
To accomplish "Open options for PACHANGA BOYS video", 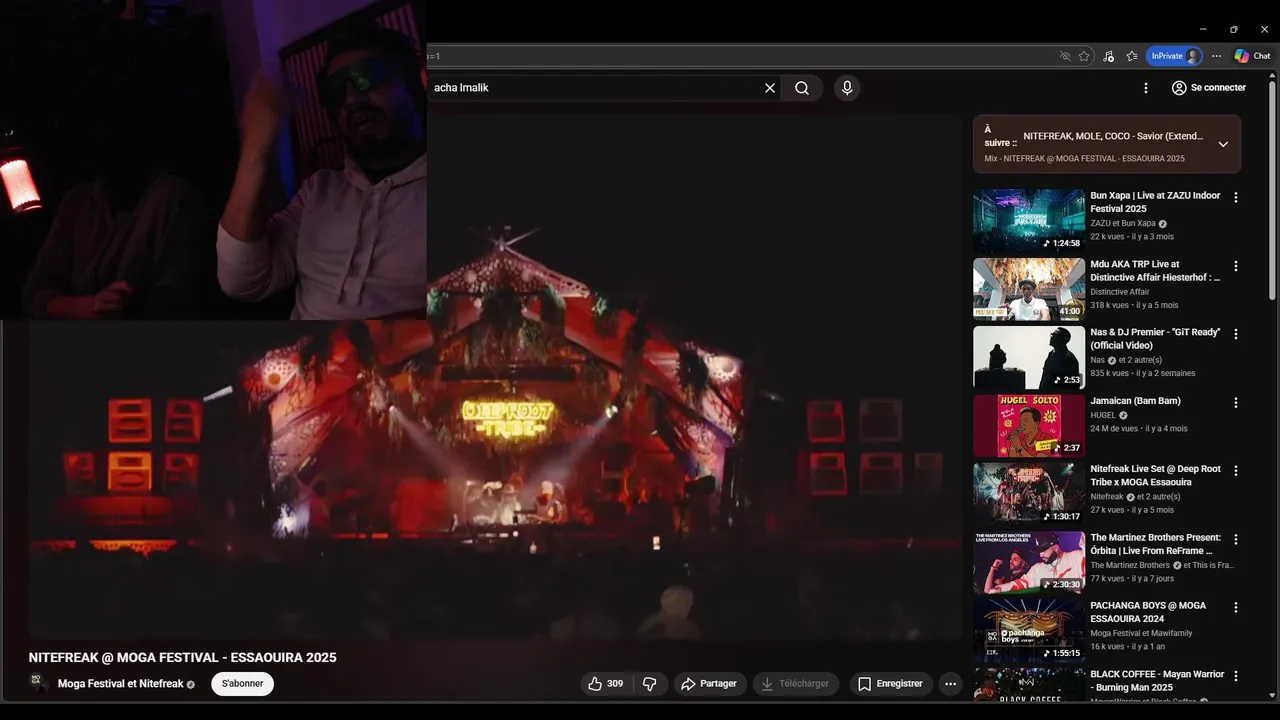I will 1236,607.
